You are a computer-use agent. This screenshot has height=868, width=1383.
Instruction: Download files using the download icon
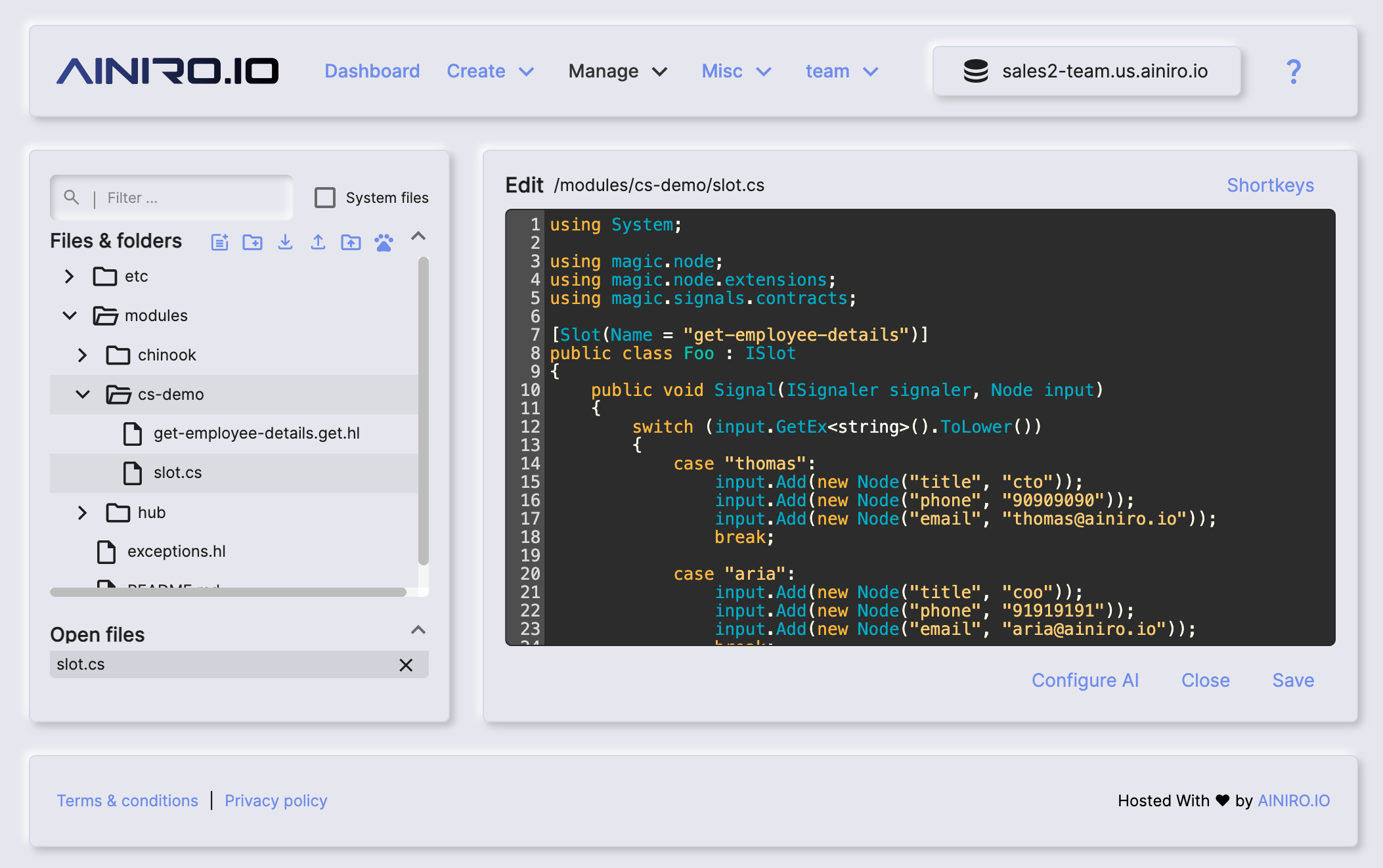point(285,242)
